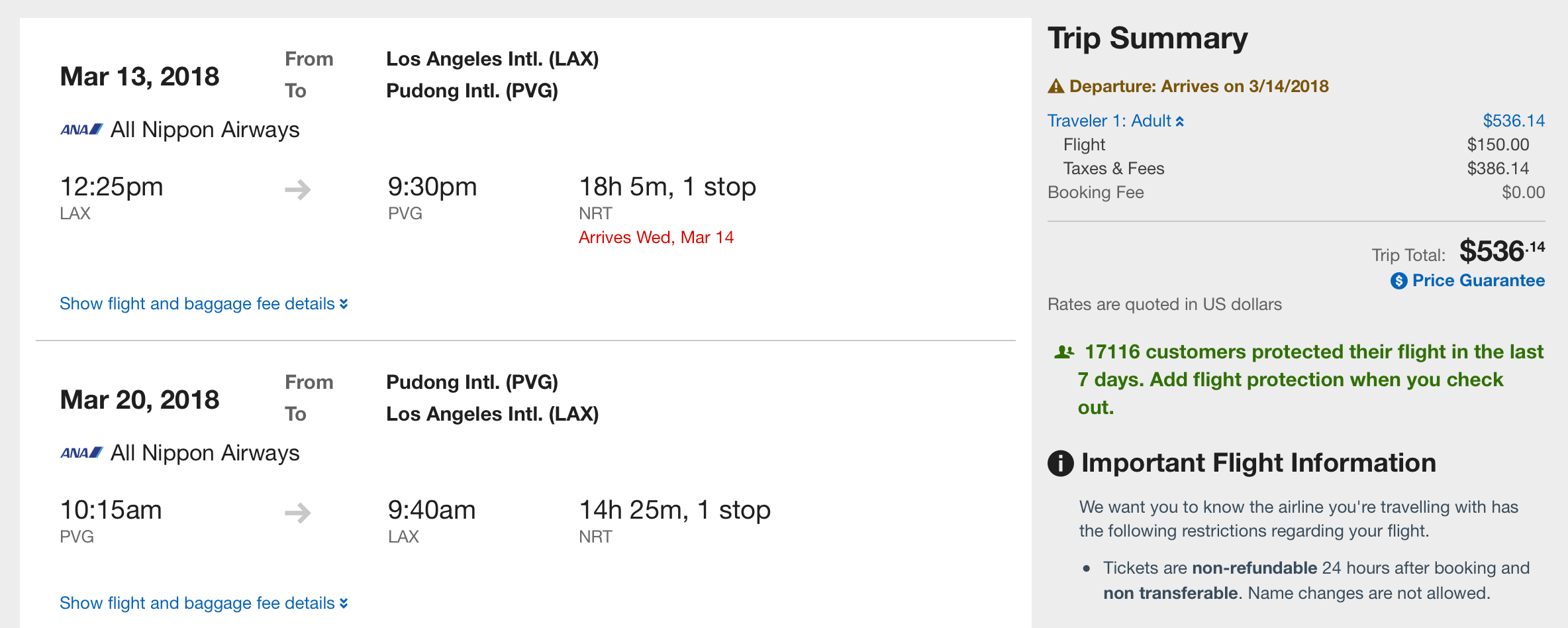
Task: Click the Mar 13, 2018 departure date
Action: [x=139, y=76]
